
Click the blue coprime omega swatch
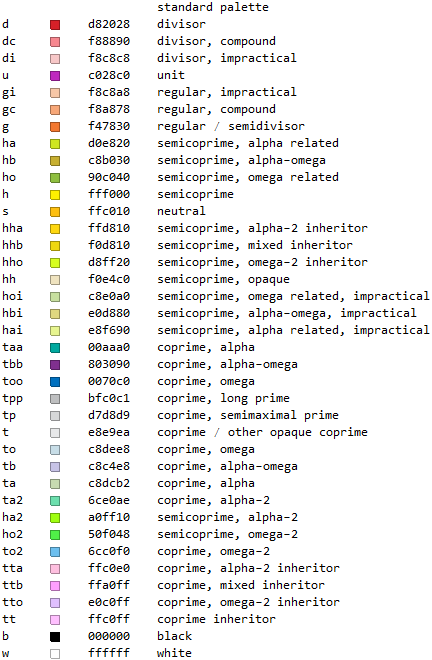click(x=55, y=382)
